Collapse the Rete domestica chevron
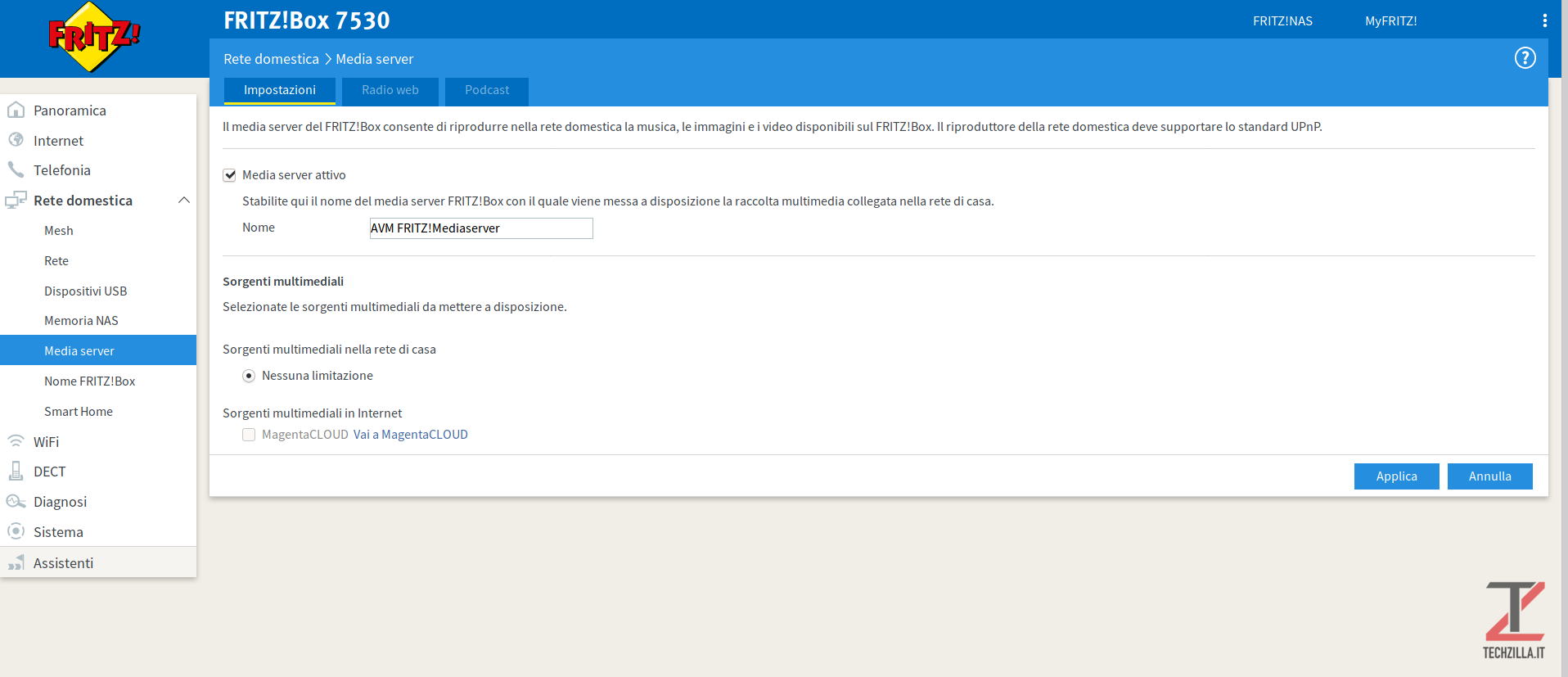1568x677 pixels. pos(184,200)
